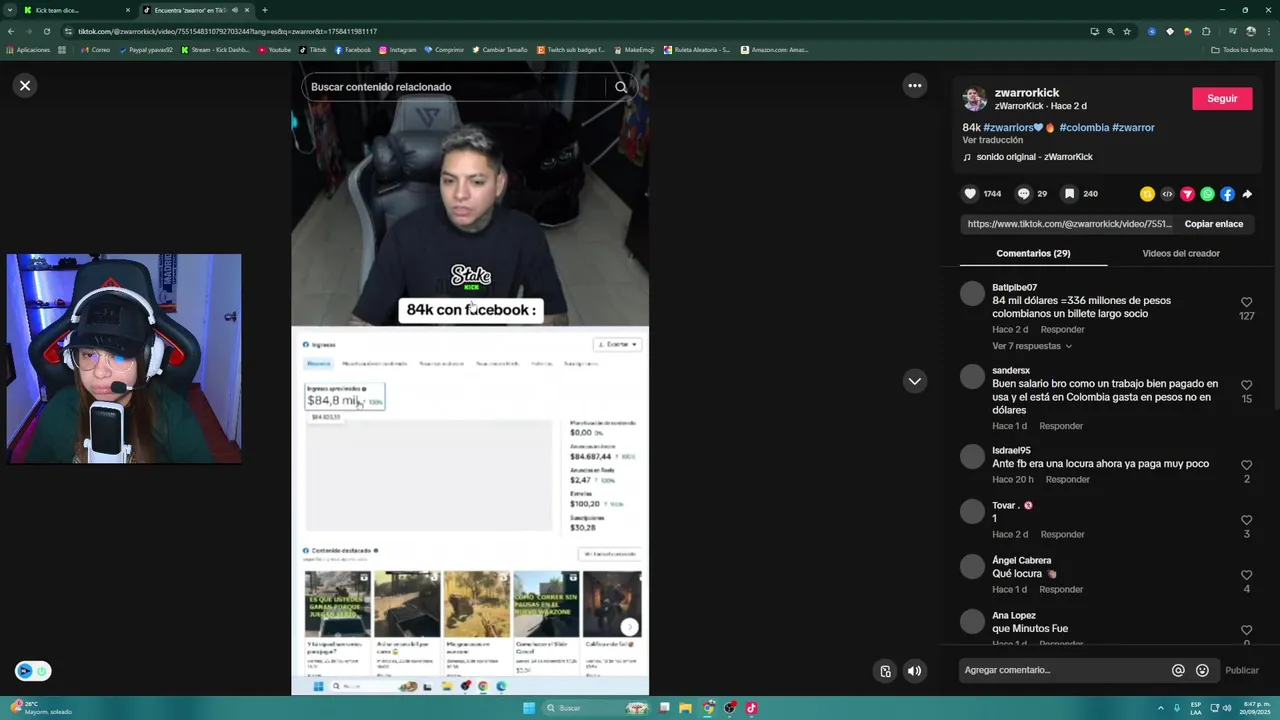1280x720 pixels.
Task: Click the embed code icon
Action: click(x=1167, y=194)
